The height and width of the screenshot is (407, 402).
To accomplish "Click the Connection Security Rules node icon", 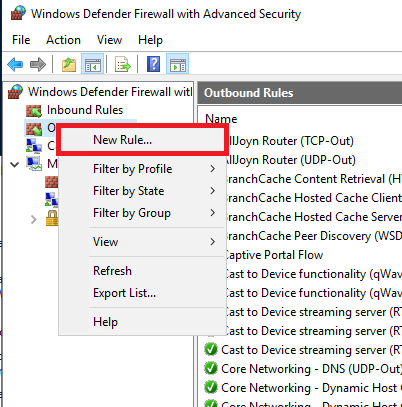I will (34, 146).
